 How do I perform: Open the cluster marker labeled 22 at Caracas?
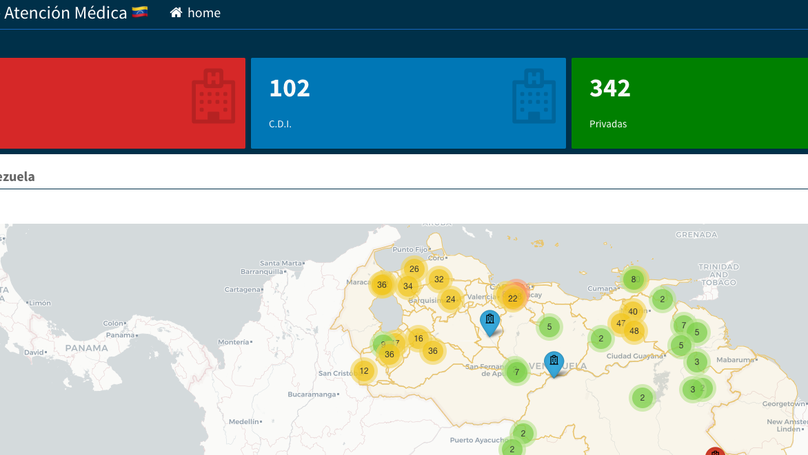pyautogui.click(x=512, y=298)
